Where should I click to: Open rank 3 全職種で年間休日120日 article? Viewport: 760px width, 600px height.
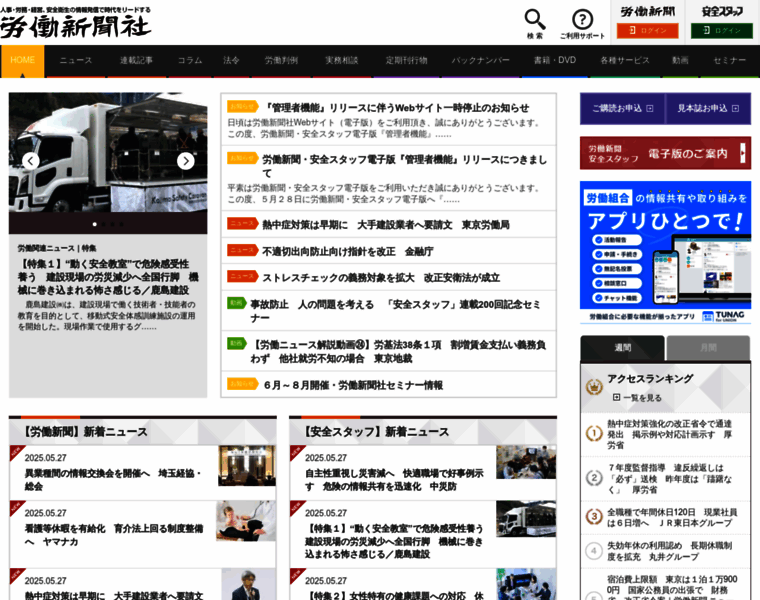point(672,518)
